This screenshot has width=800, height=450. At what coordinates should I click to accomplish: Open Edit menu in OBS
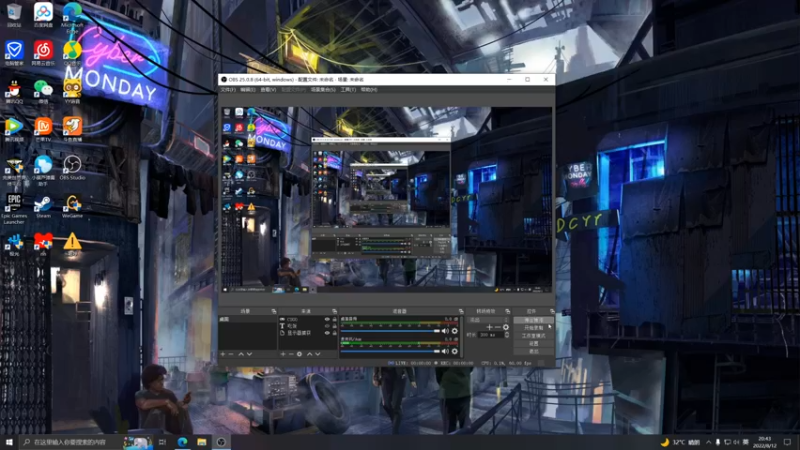coord(248,90)
